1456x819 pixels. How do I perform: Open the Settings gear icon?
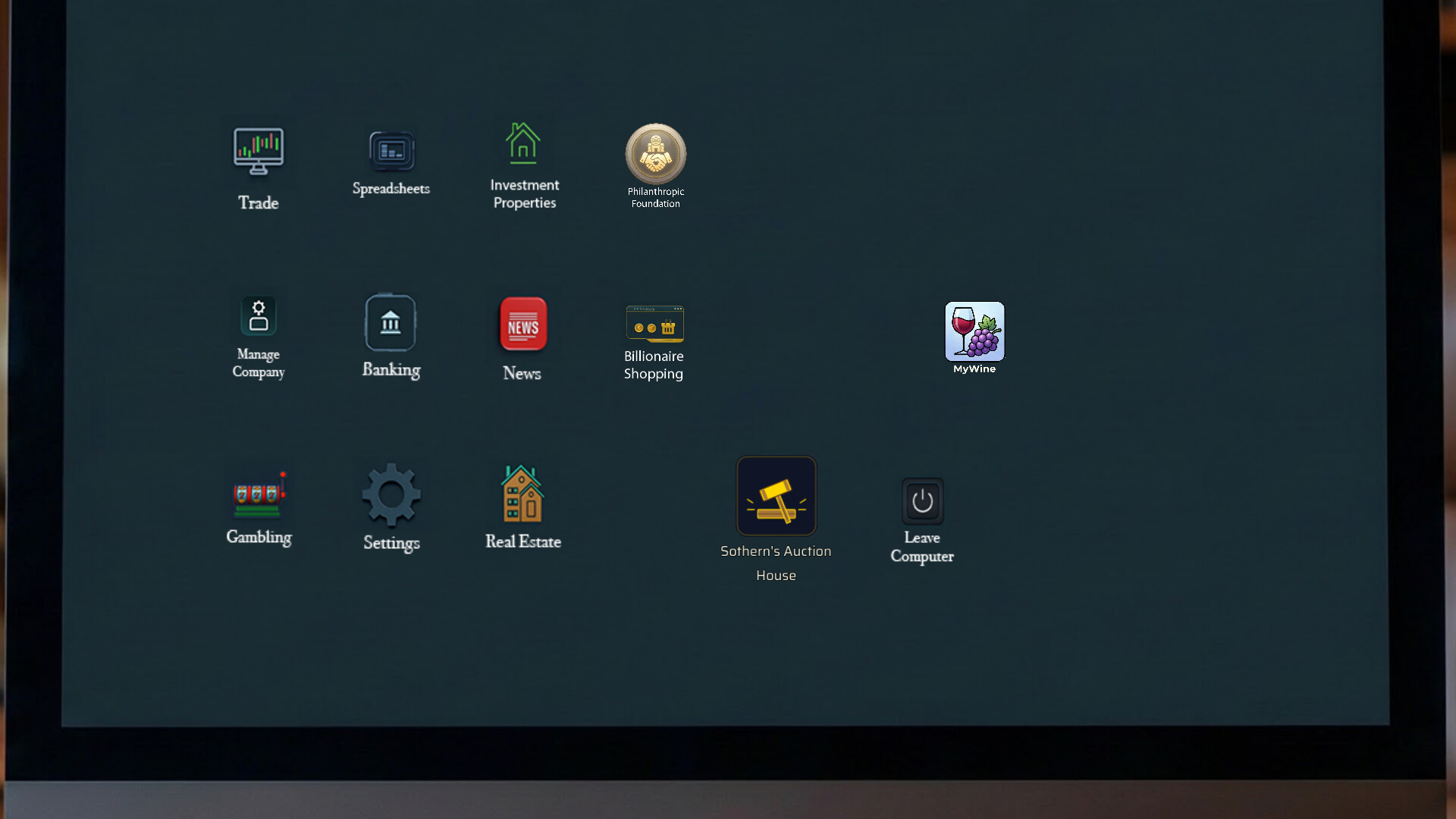point(391,495)
